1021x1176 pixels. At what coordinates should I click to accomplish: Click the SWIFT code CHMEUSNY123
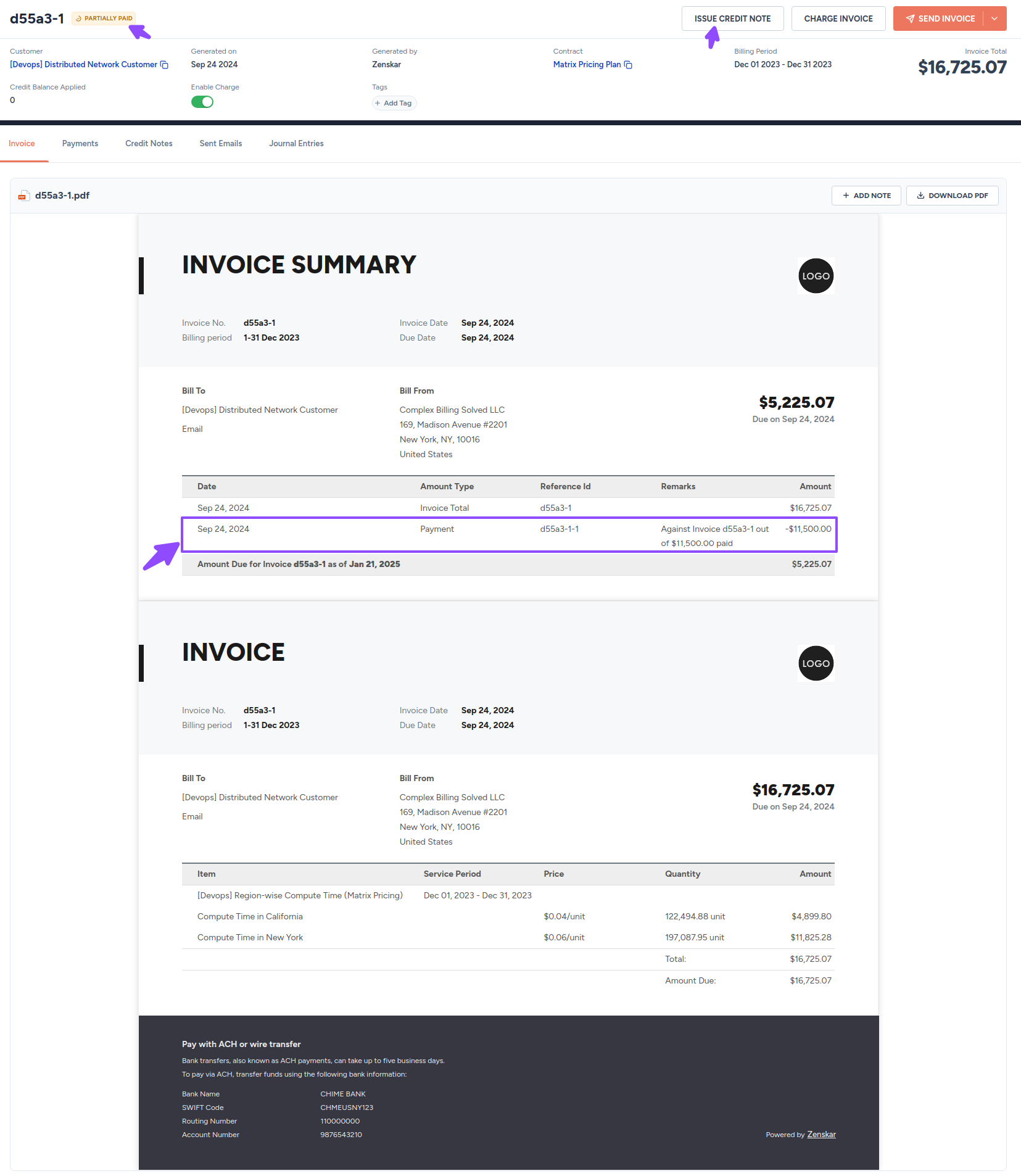click(347, 1108)
